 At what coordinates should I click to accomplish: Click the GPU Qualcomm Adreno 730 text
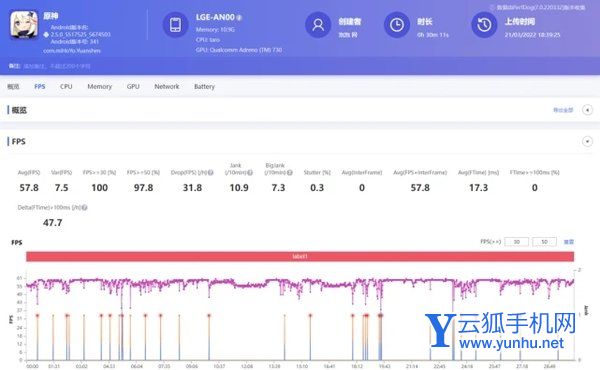point(239,50)
